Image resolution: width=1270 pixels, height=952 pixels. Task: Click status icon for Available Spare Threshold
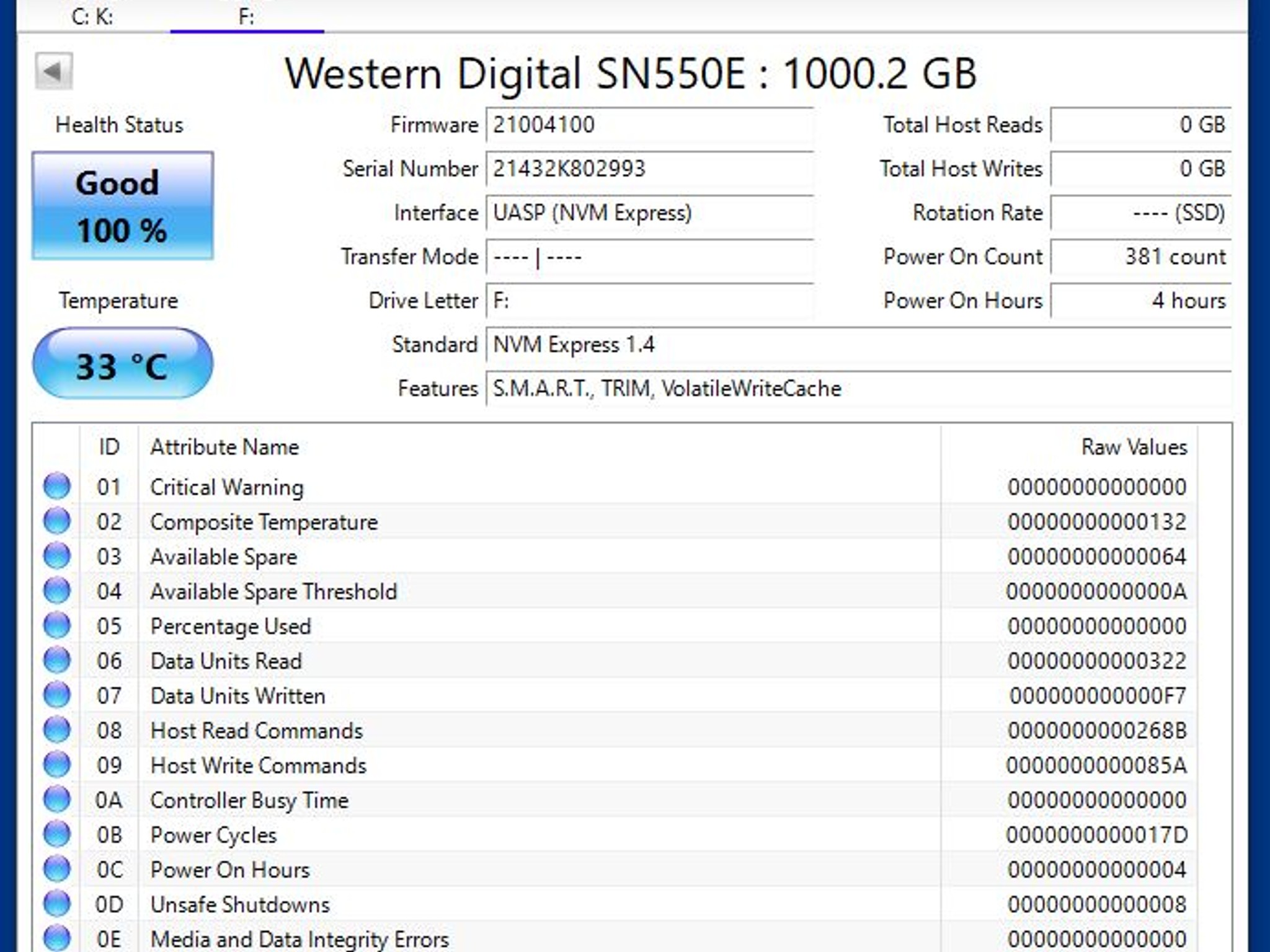coord(57,591)
